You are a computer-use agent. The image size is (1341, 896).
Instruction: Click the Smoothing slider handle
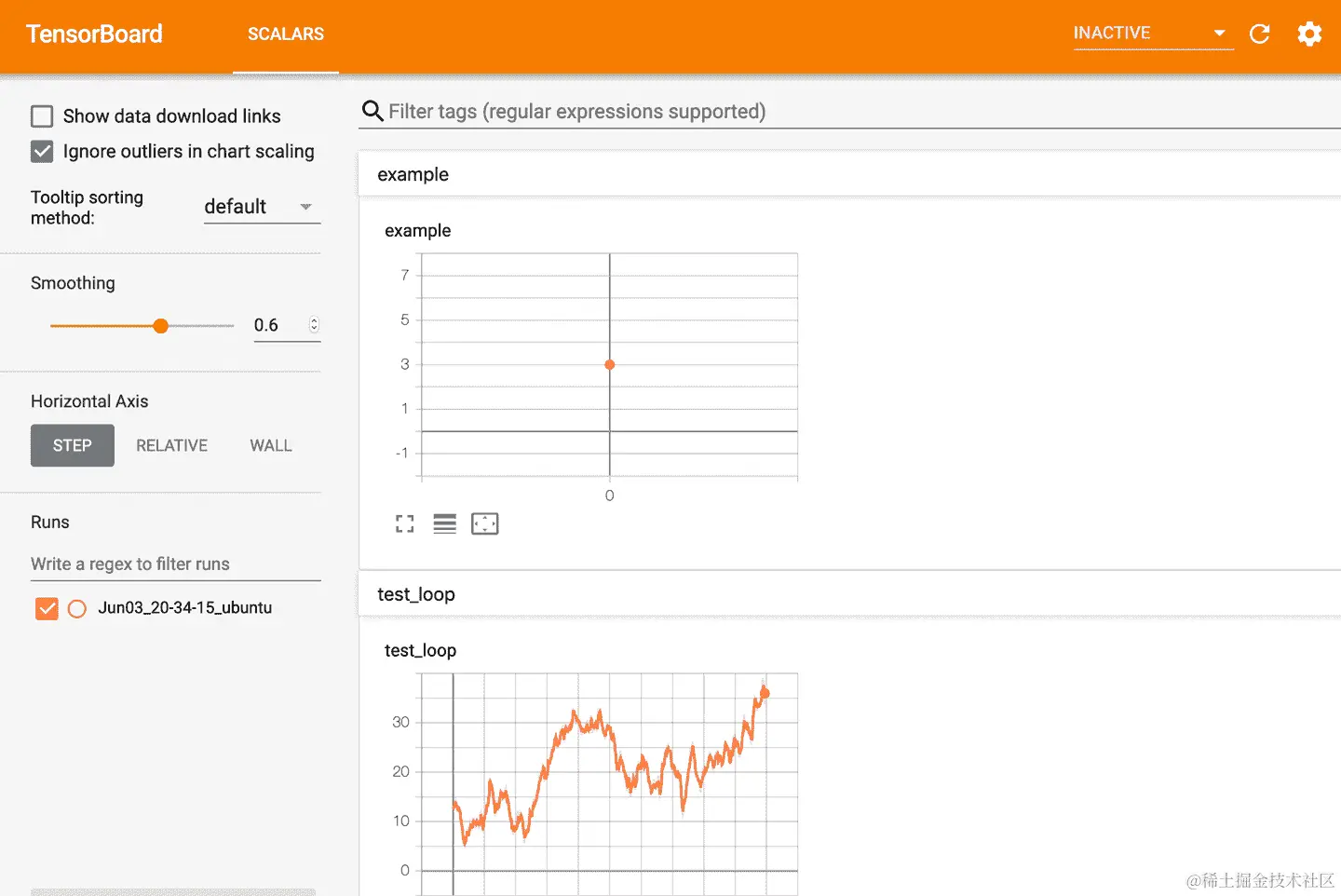click(160, 326)
